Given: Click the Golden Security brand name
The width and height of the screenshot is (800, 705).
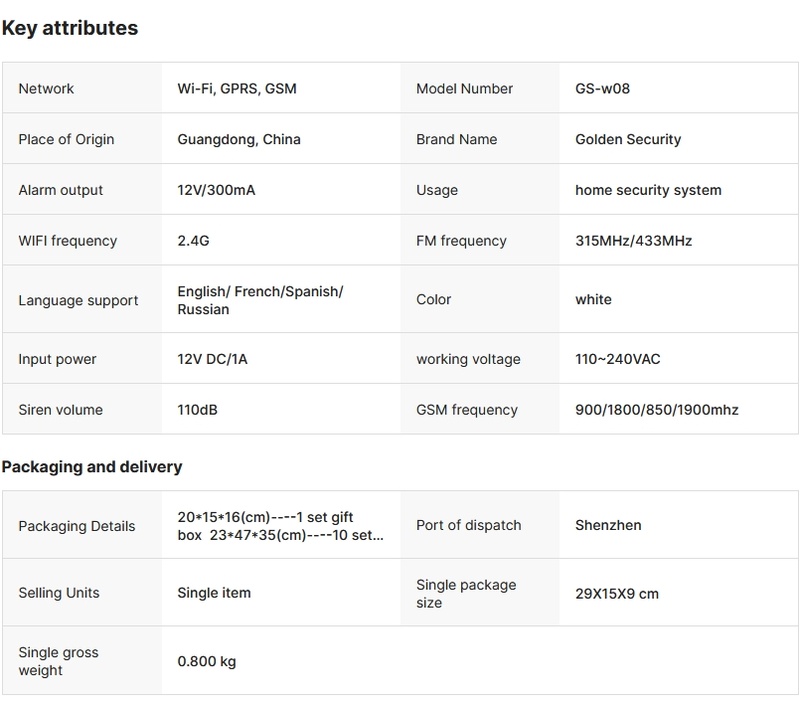Looking at the screenshot, I should click(628, 140).
